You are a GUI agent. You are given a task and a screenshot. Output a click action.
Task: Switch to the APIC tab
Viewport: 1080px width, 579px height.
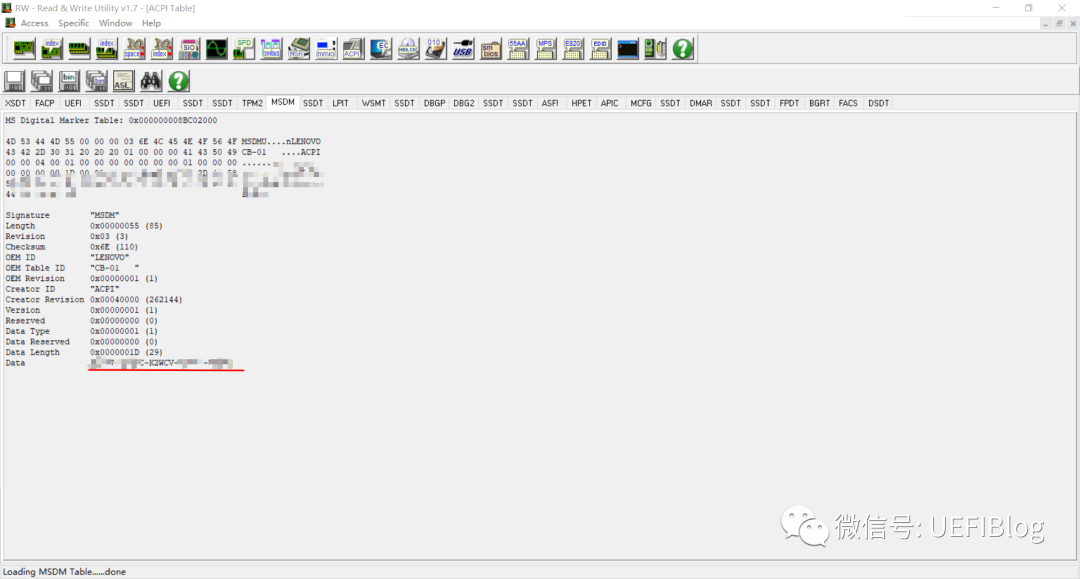click(x=610, y=103)
